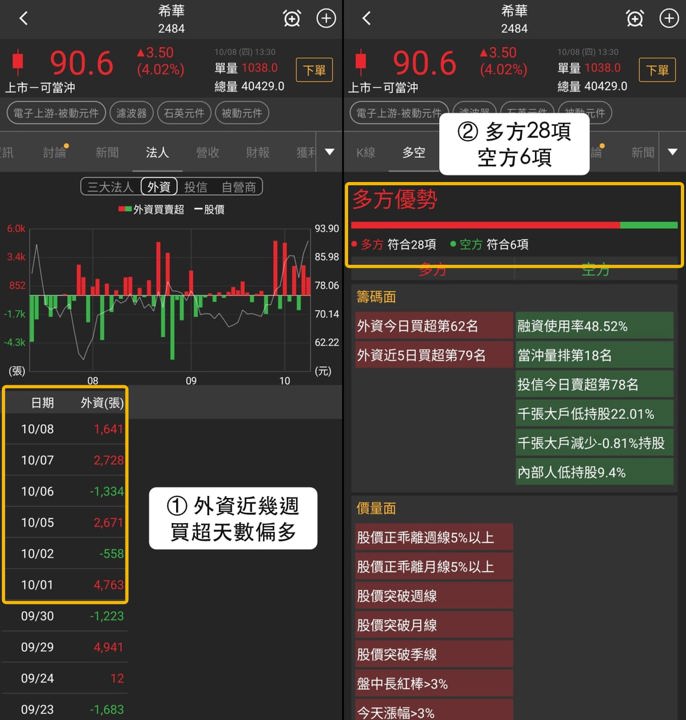Select the 10/08 row
This screenshot has height=720, width=686.
click(66, 429)
